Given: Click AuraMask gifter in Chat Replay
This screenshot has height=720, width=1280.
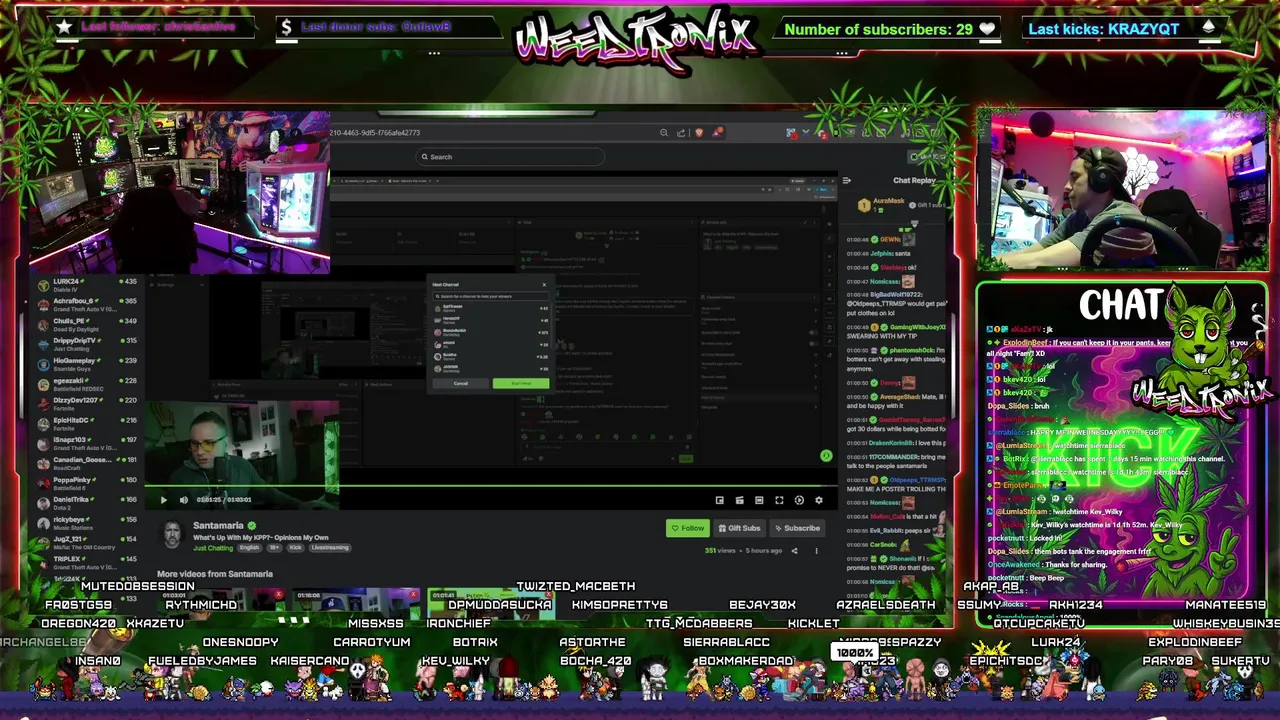Looking at the screenshot, I should coord(888,201).
